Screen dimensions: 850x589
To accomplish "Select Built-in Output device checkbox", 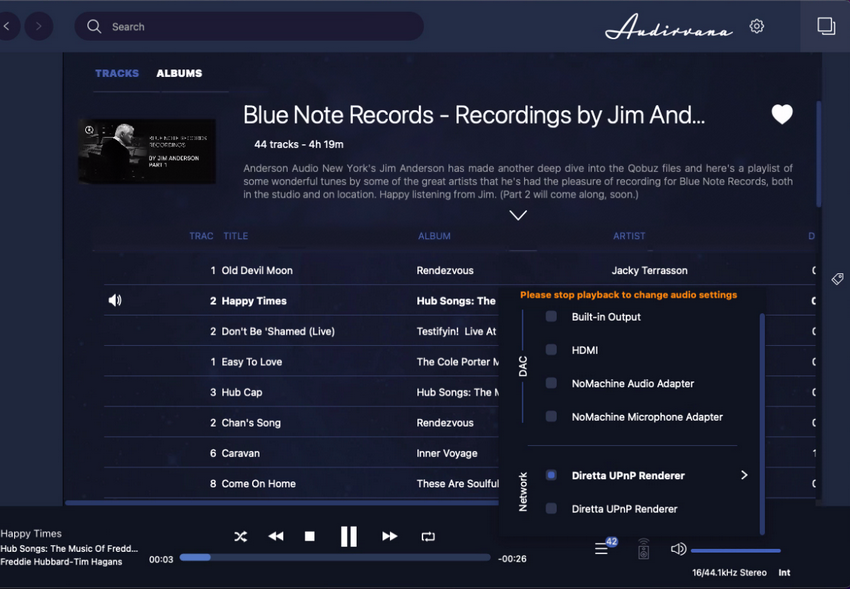I will 551,316.
